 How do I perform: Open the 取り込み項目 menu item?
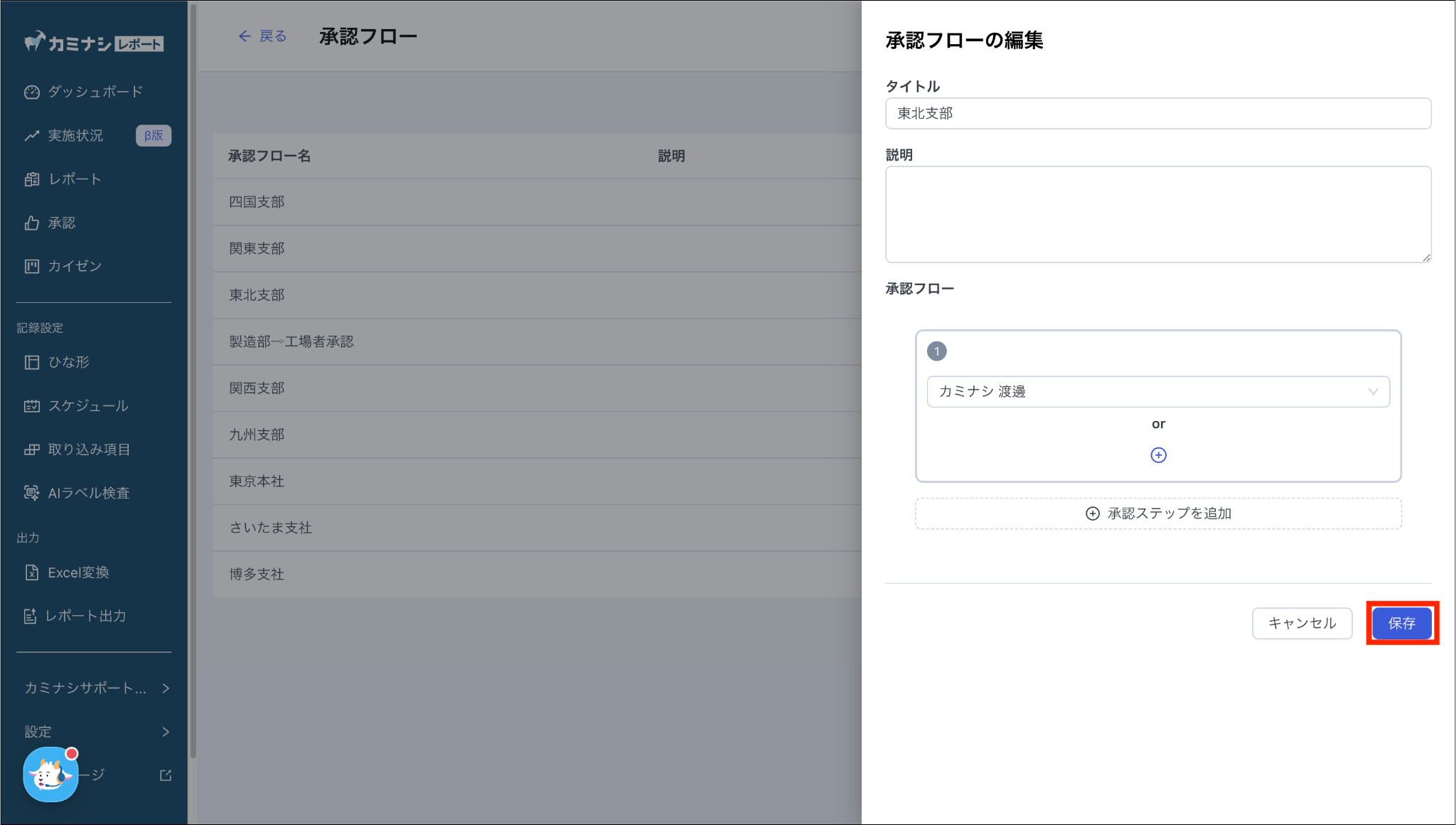[x=88, y=449]
